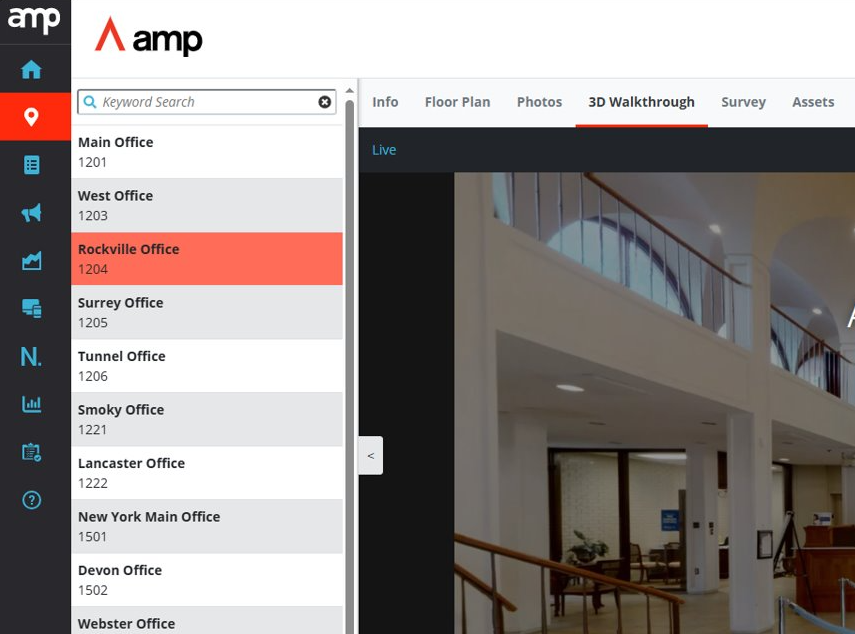This screenshot has width=855, height=634.
Task: Clear the keyword search with the x icon
Action: [325, 101]
